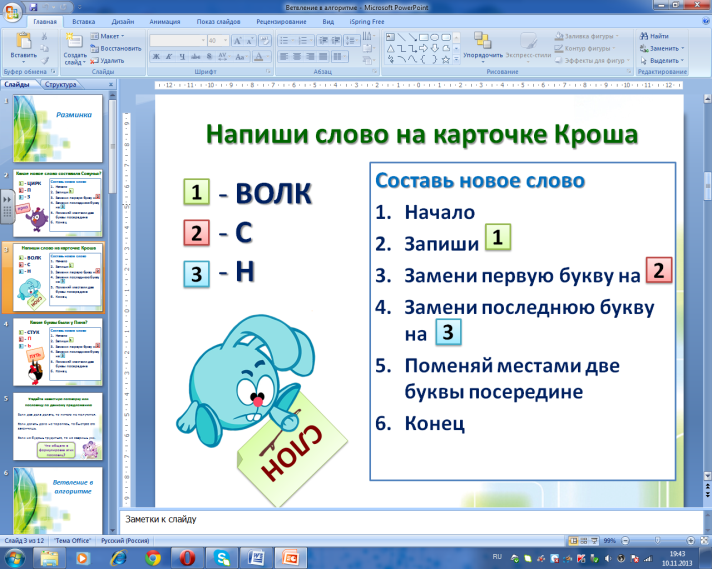The height and width of the screenshot is (569, 712).
Task: Expand the Макет layout dropdown
Action: click(107, 36)
